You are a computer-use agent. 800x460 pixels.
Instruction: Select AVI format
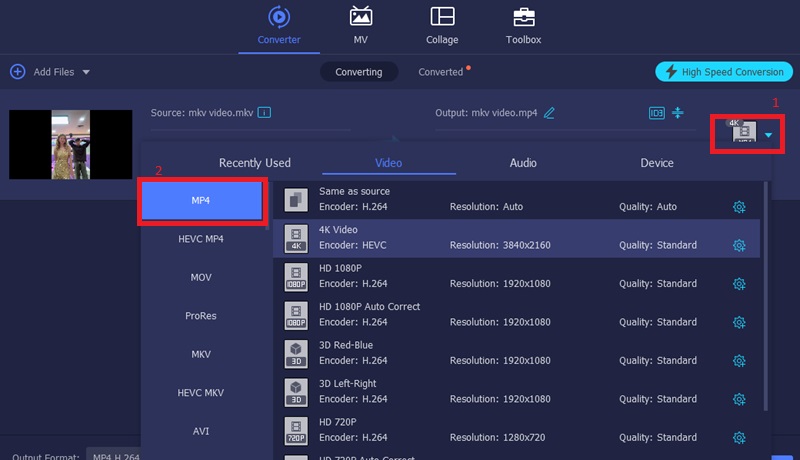click(x=201, y=431)
